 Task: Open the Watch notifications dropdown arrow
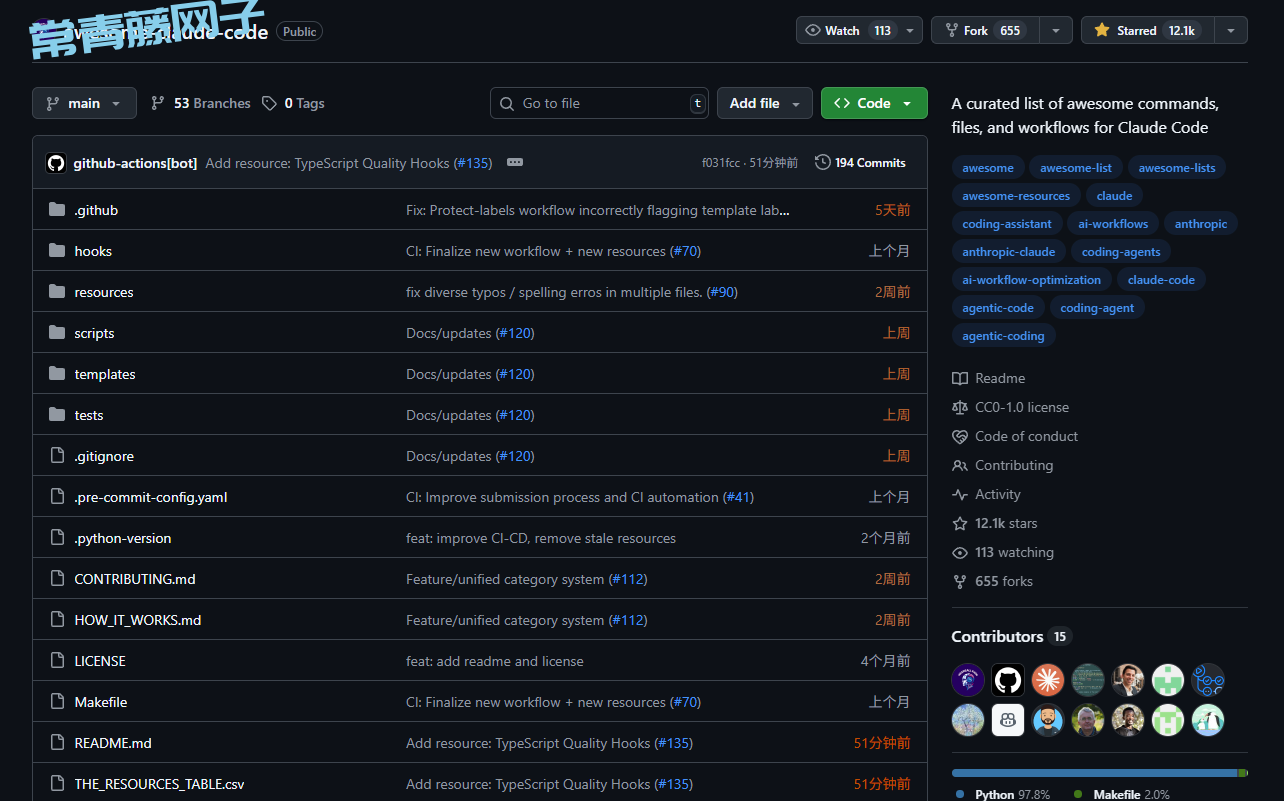tap(910, 30)
